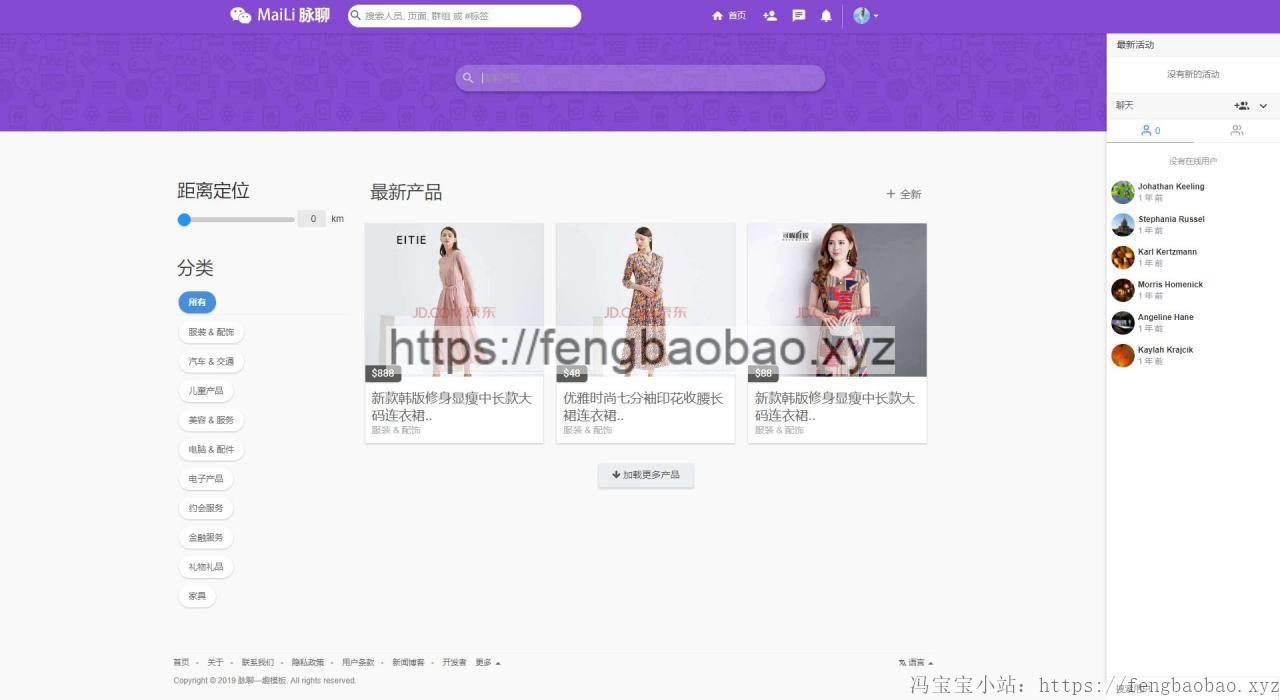
Task: Select the 金融服务 category
Action: pyautogui.click(x=206, y=537)
